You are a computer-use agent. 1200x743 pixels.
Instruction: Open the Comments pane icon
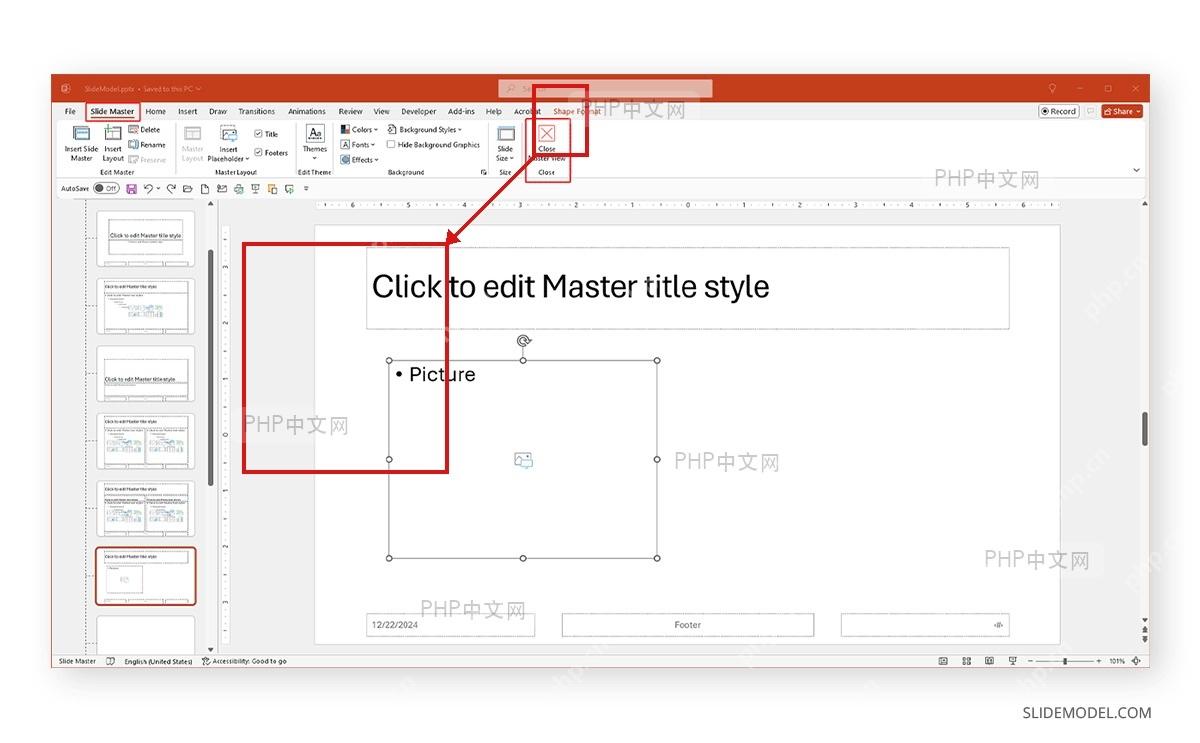(1090, 111)
